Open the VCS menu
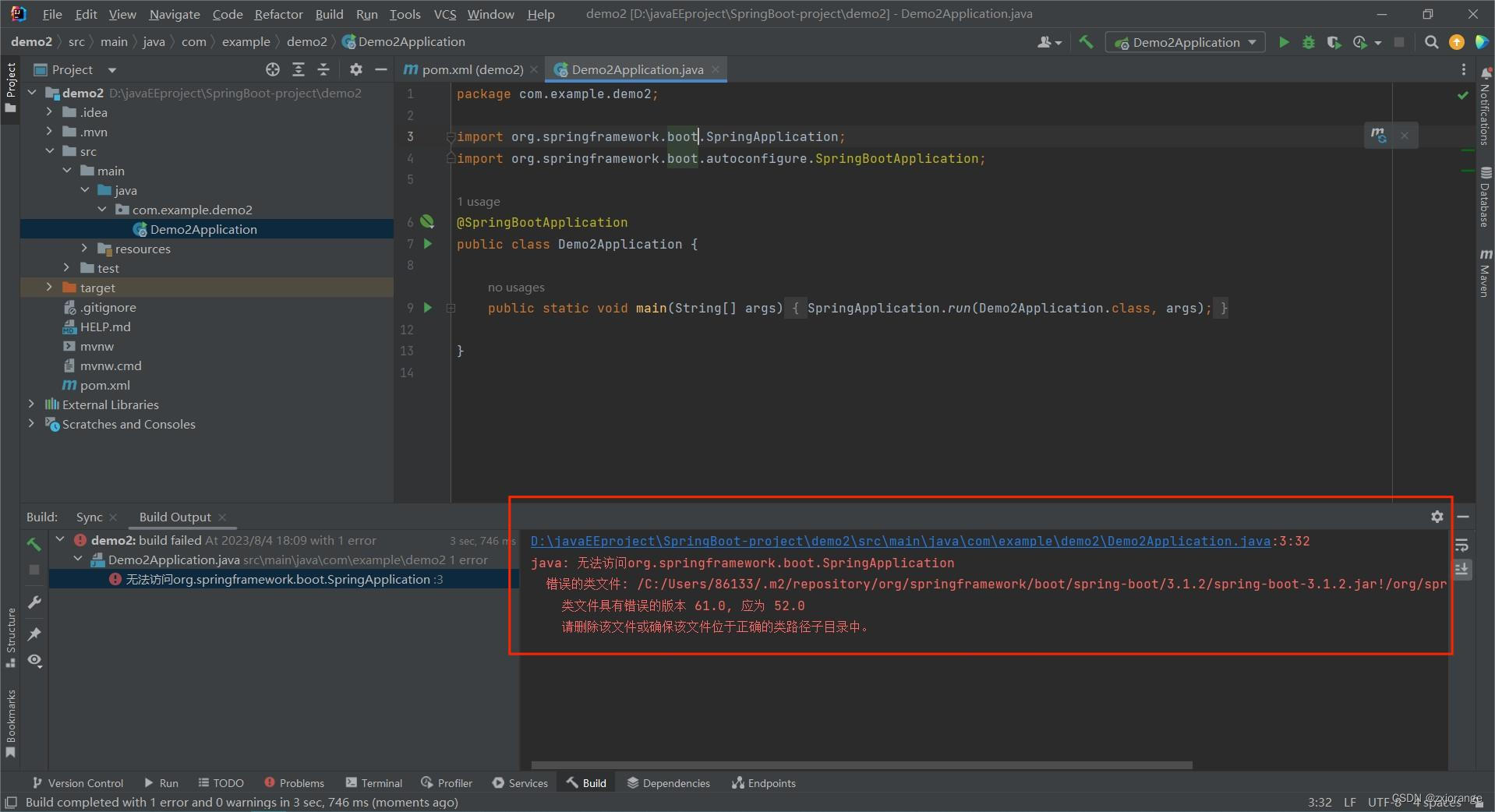 [x=444, y=14]
